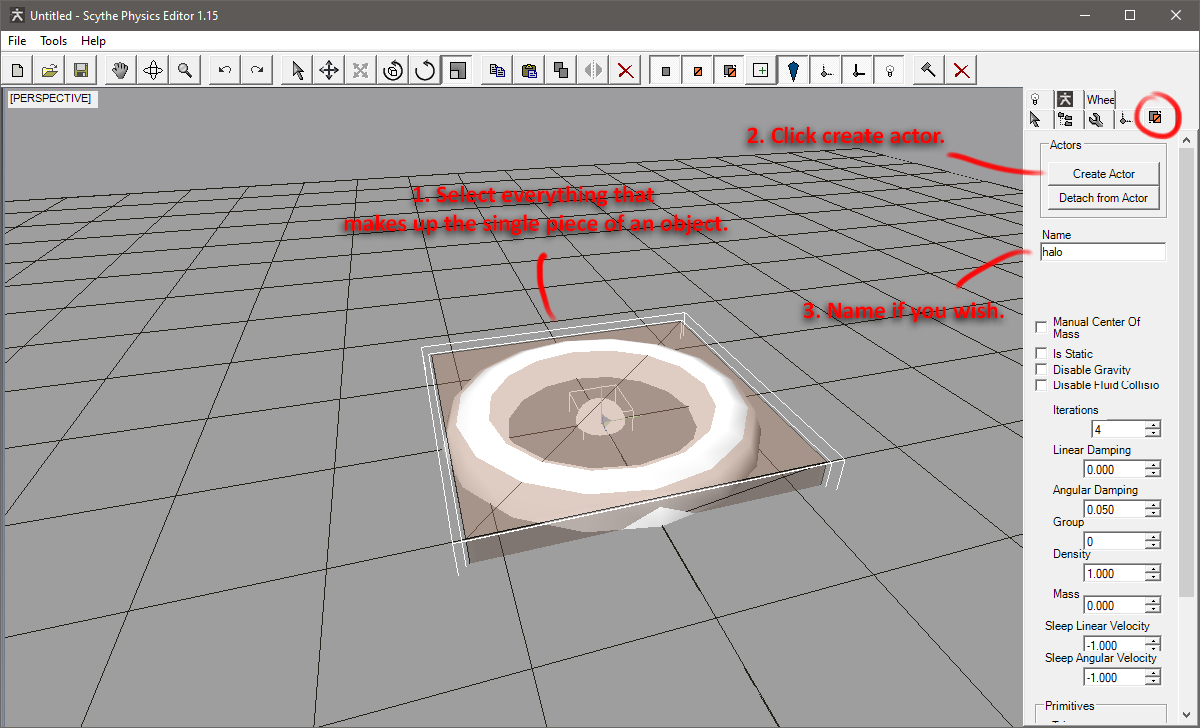
Task: Switch to the axis joint panel tab
Action: (1126, 119)
